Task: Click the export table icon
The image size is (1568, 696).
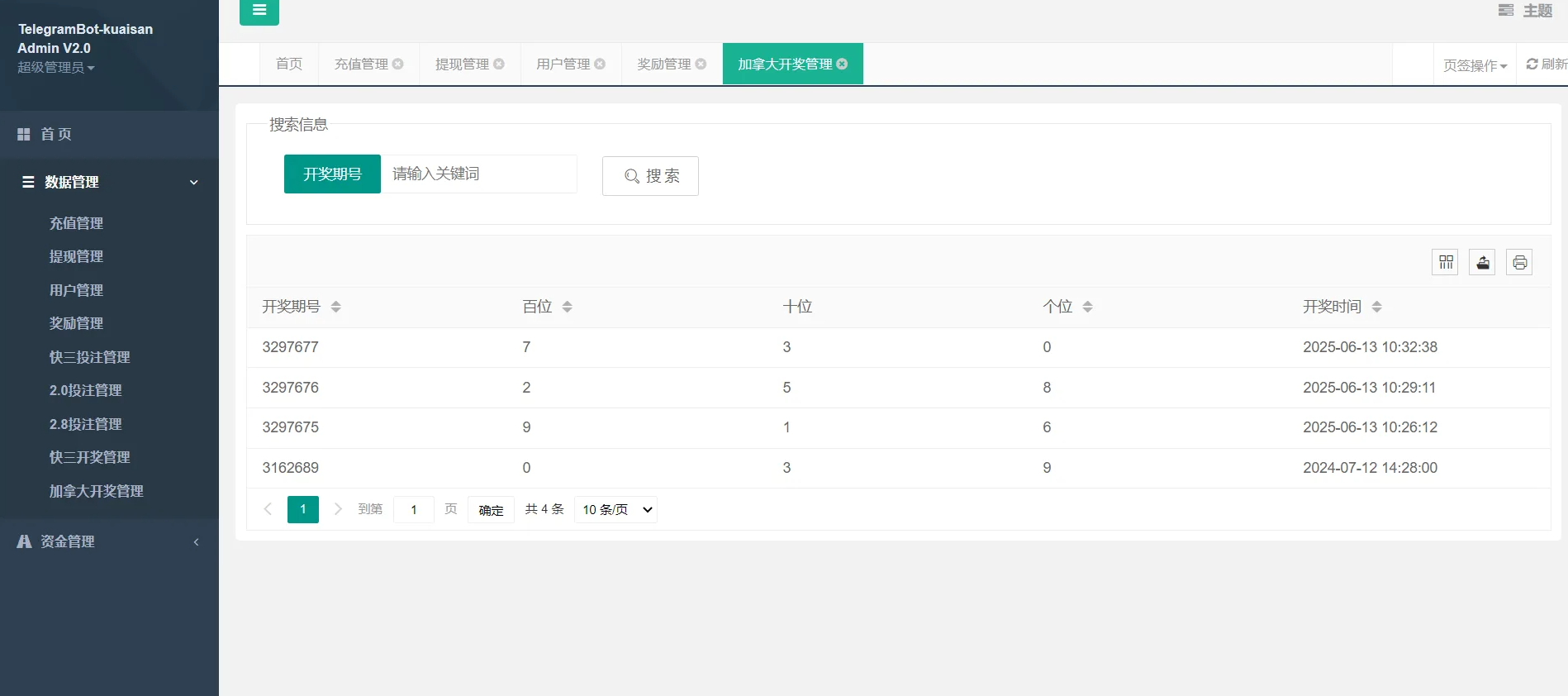Action: click(x=1482, y=262)
